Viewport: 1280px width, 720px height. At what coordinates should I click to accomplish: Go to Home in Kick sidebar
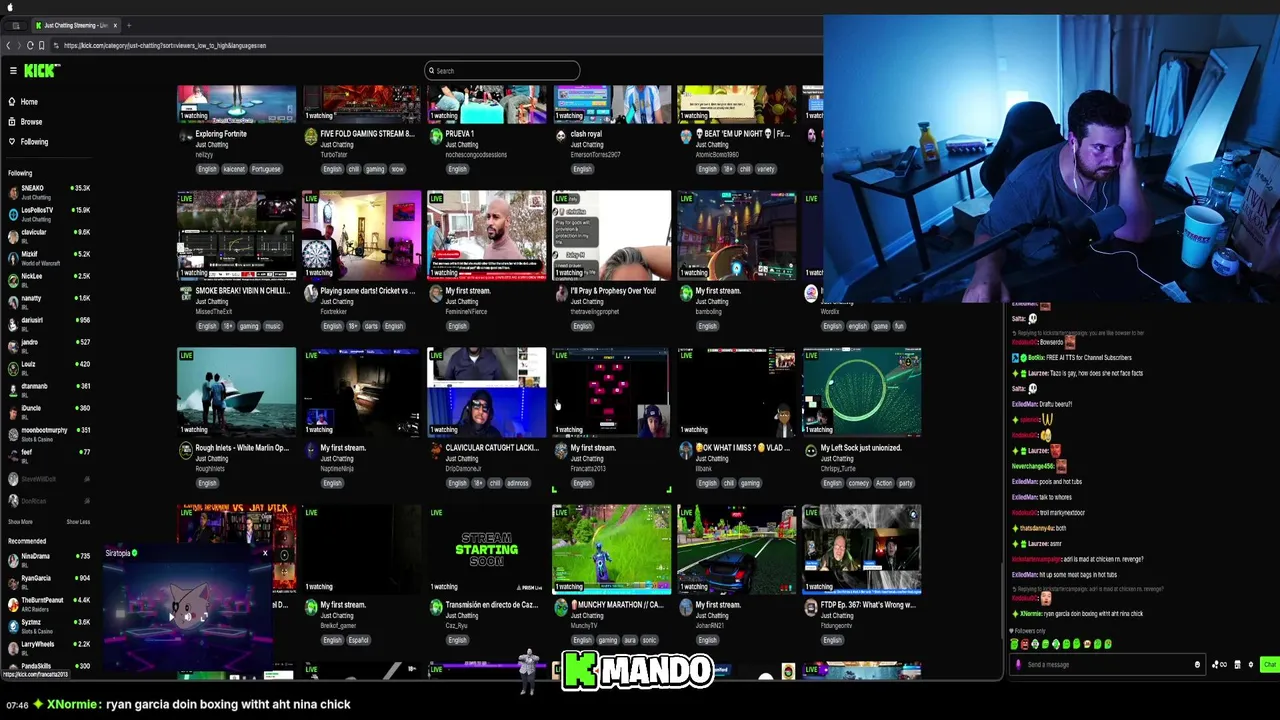coord(23,102)
